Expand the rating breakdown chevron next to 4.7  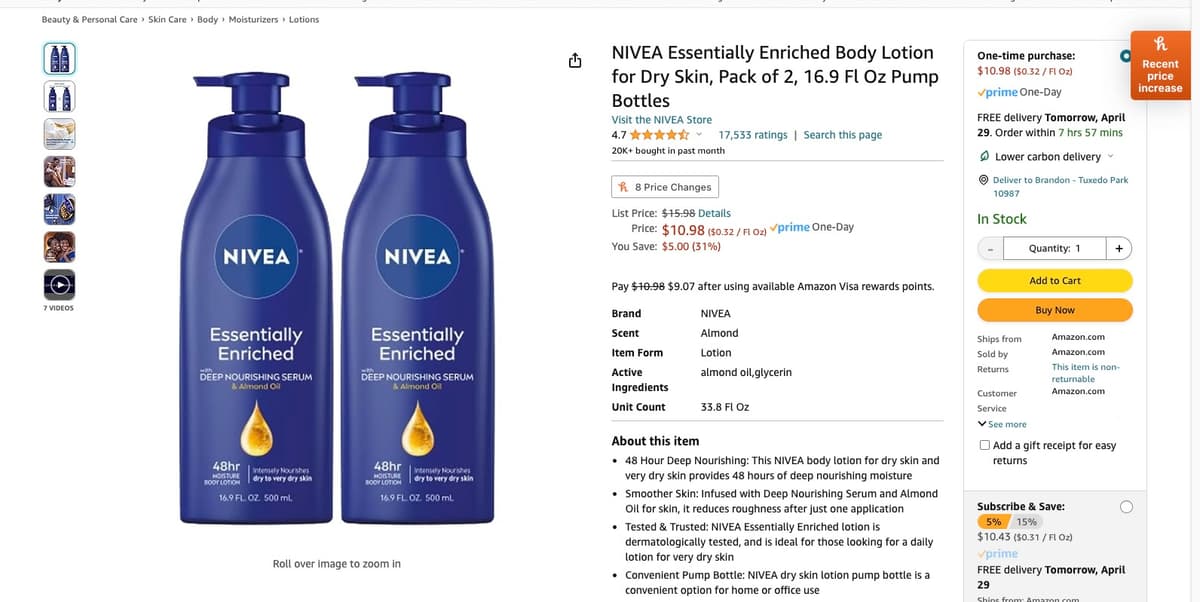(x=698, y=135)
